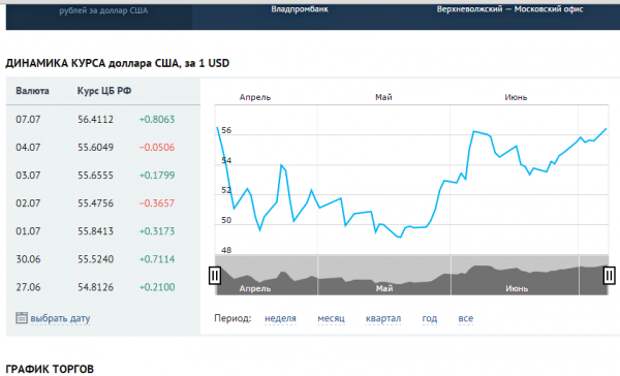Click the 'Май' label above the chart
The width and height of the screenshot is (620, 376).
(x=384, y=97)
